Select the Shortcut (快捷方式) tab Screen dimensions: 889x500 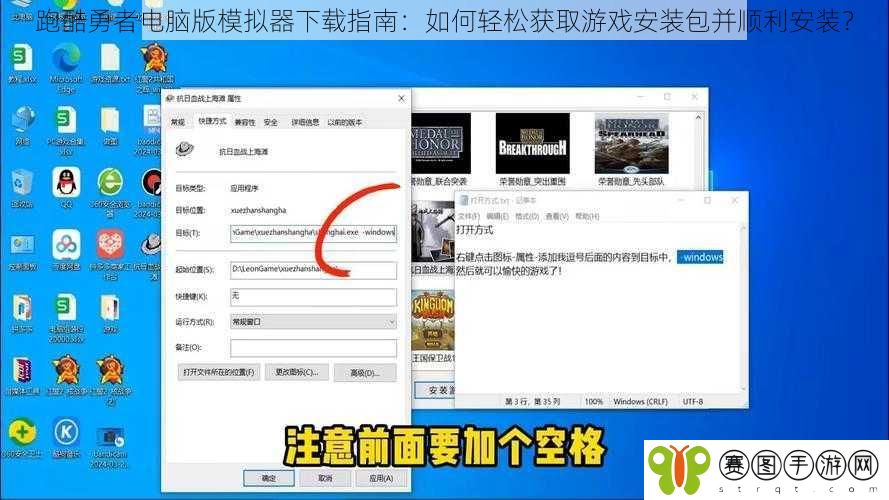click(212, 121)
